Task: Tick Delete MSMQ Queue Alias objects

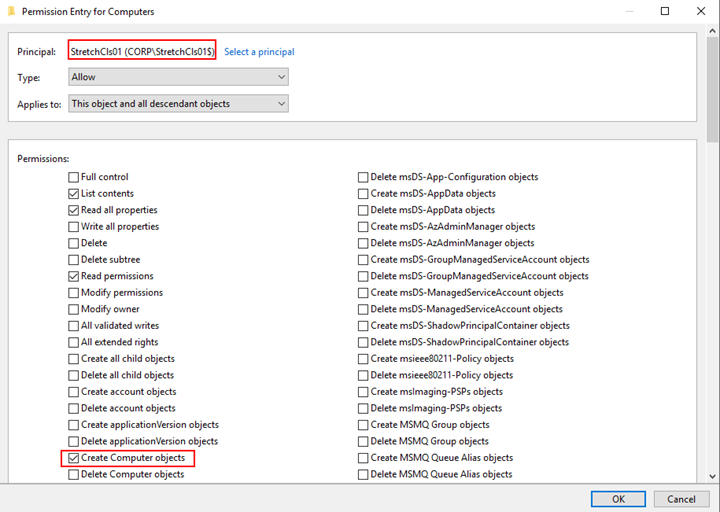Action: 363,475
